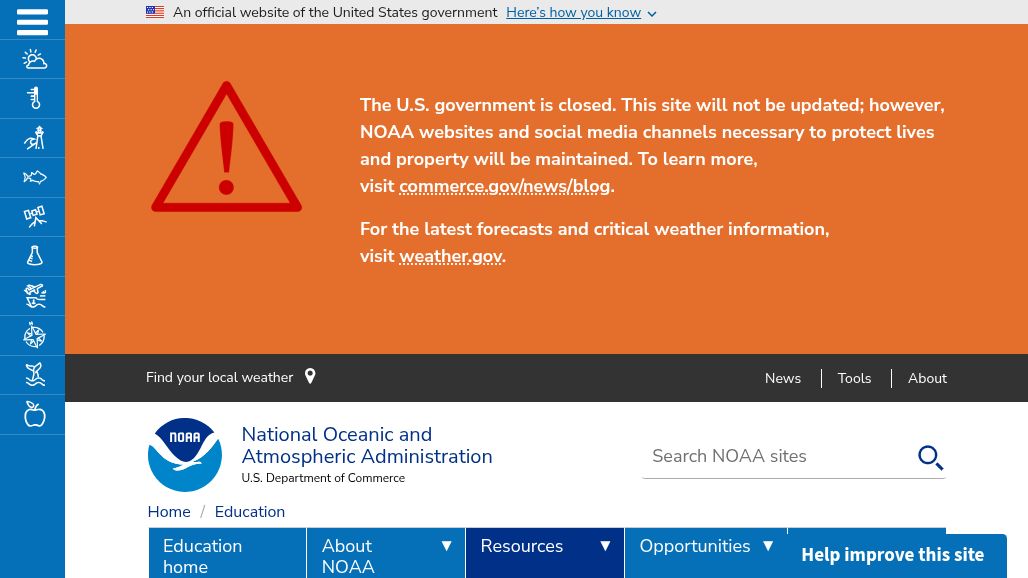The height and width of the screenshot is (578, 1028).
Task: Click the weather sun-and-cloud sidebar icon
Action: click(34, 60)
